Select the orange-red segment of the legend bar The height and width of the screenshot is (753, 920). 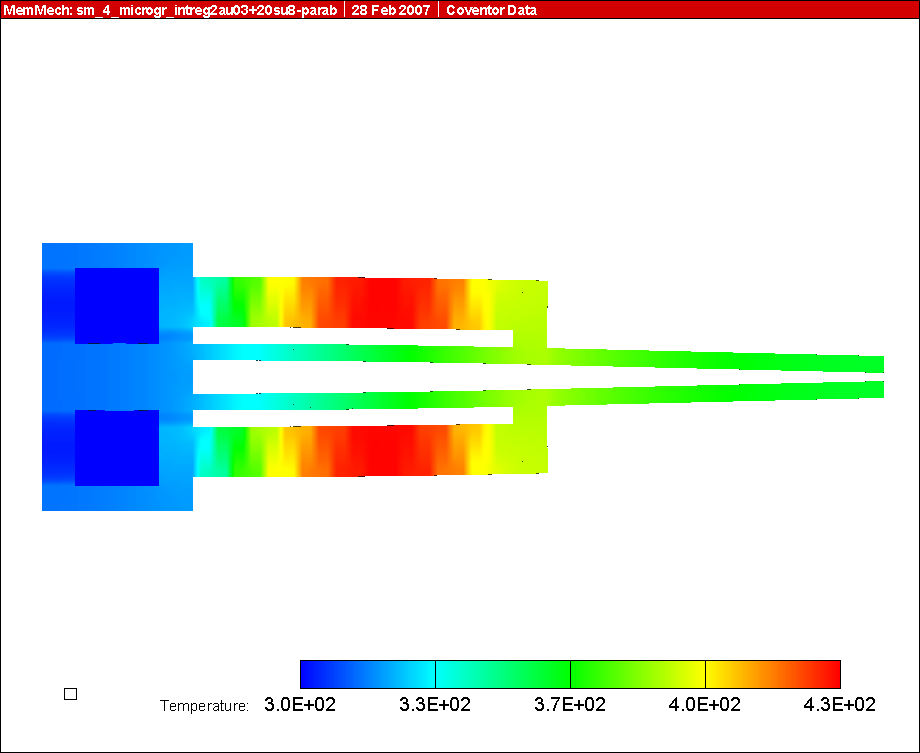(x=772, y=673)
